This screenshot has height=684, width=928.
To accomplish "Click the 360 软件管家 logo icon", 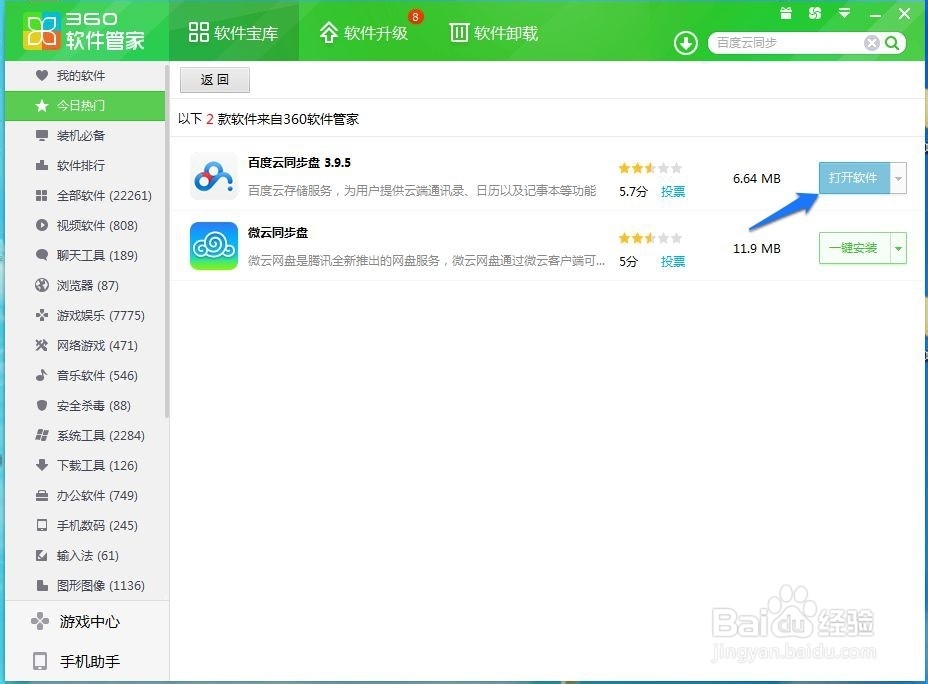I will pyautogui.click(x=41, y=31).
